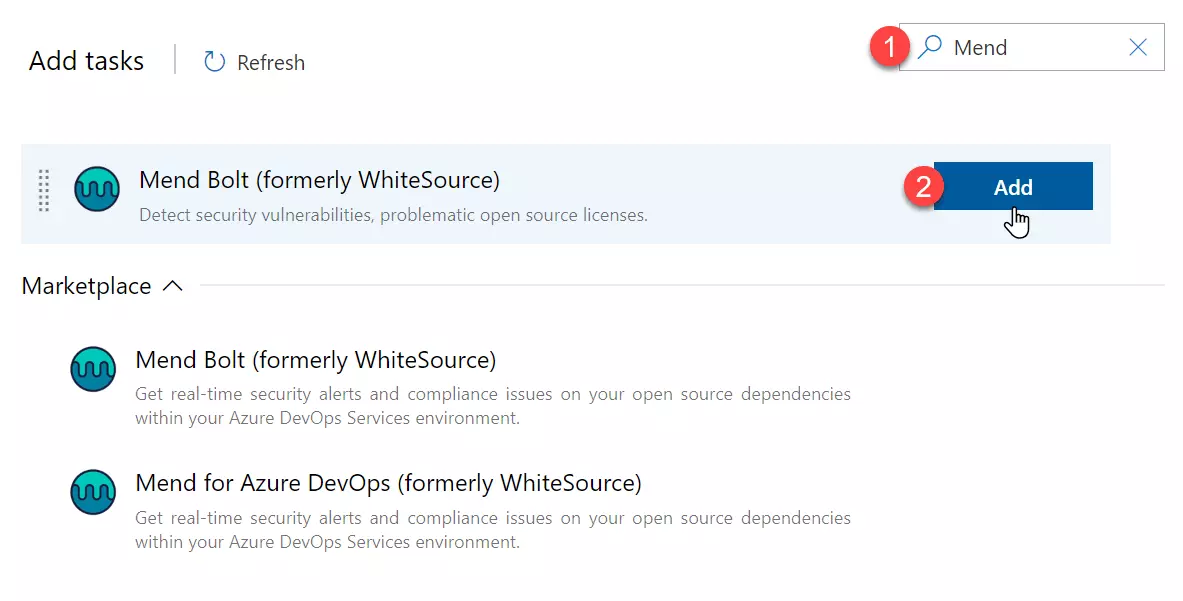This screenshot has width=1183, height=601.
Task: Focus the search field containing Mend
Action: pyautogui.click(x=1031, y=48)
